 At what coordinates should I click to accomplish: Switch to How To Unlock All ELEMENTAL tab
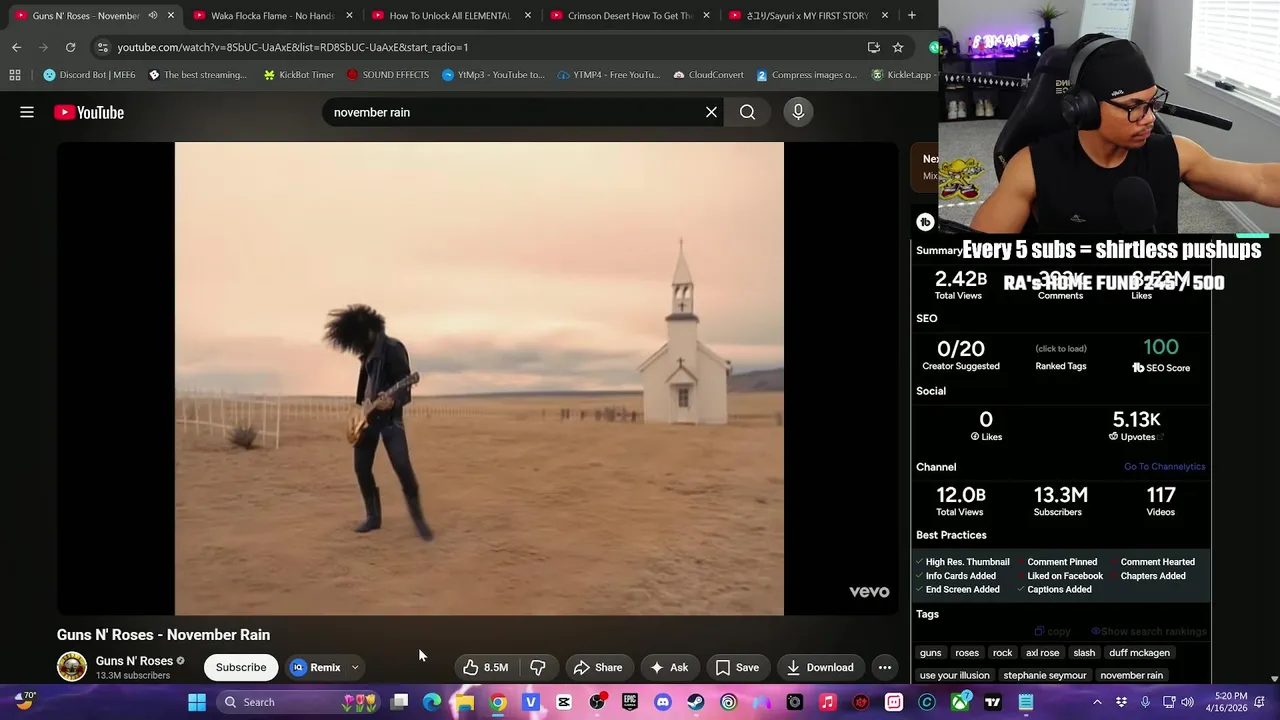pyautogui.click(x=450, y=15)
